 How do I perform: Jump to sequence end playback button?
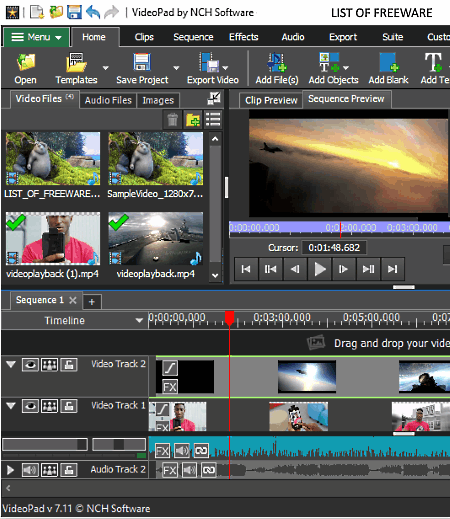point(393,269)
